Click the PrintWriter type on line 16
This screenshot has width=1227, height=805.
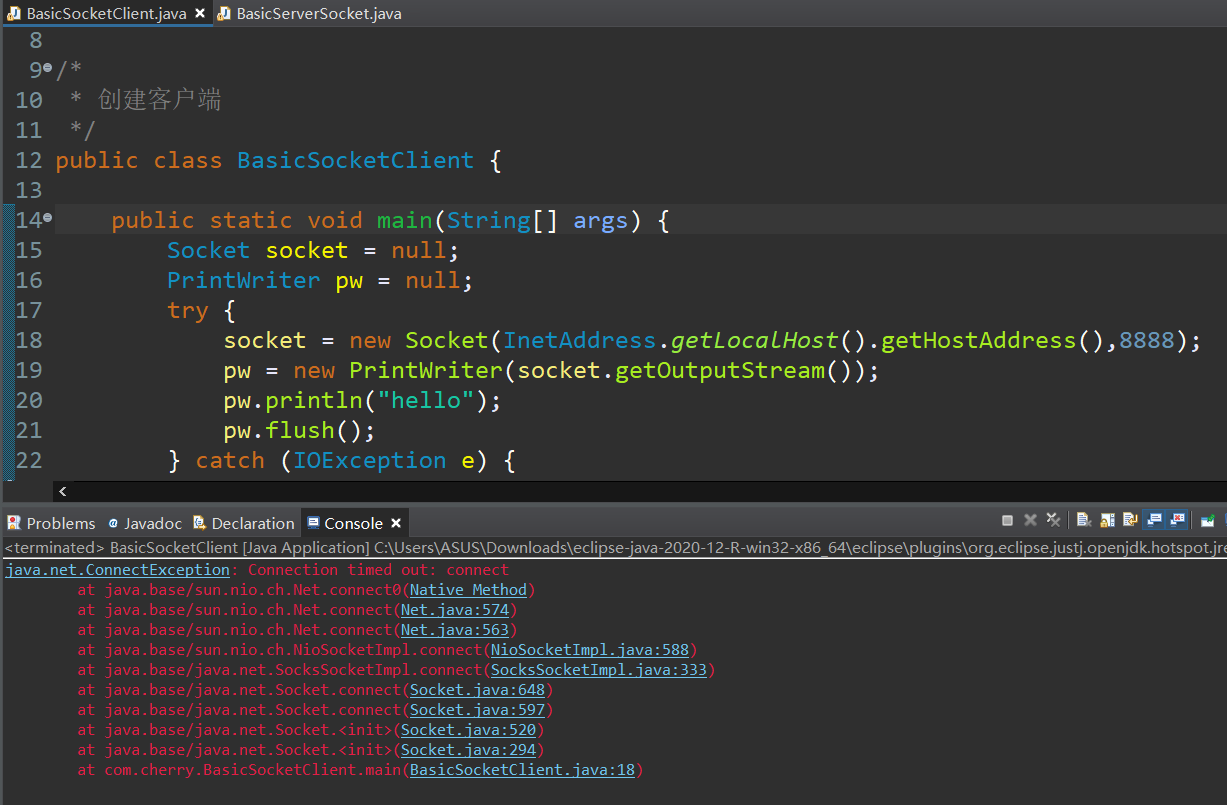[x=244, y=281]
